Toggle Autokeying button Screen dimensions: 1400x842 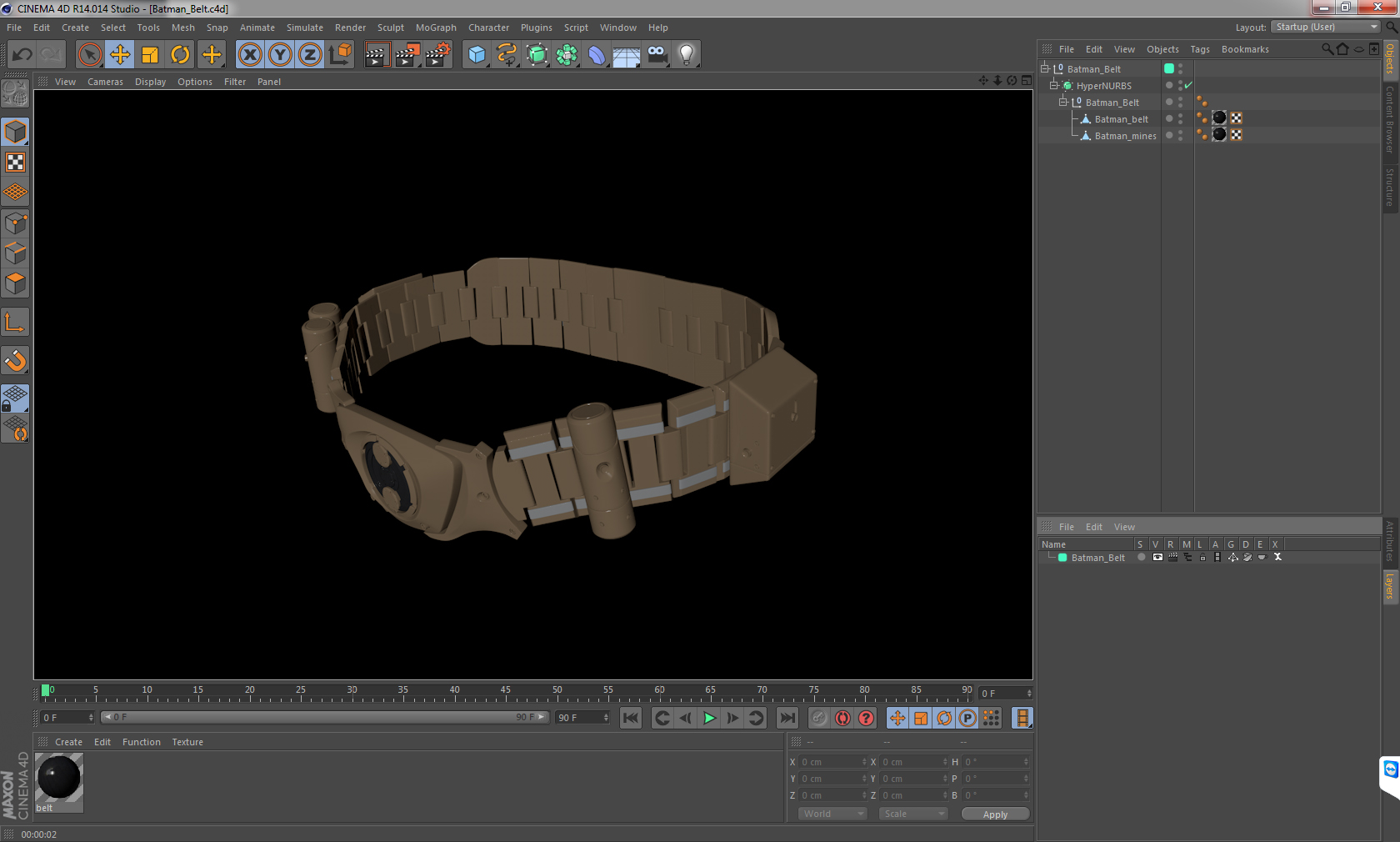842,718
